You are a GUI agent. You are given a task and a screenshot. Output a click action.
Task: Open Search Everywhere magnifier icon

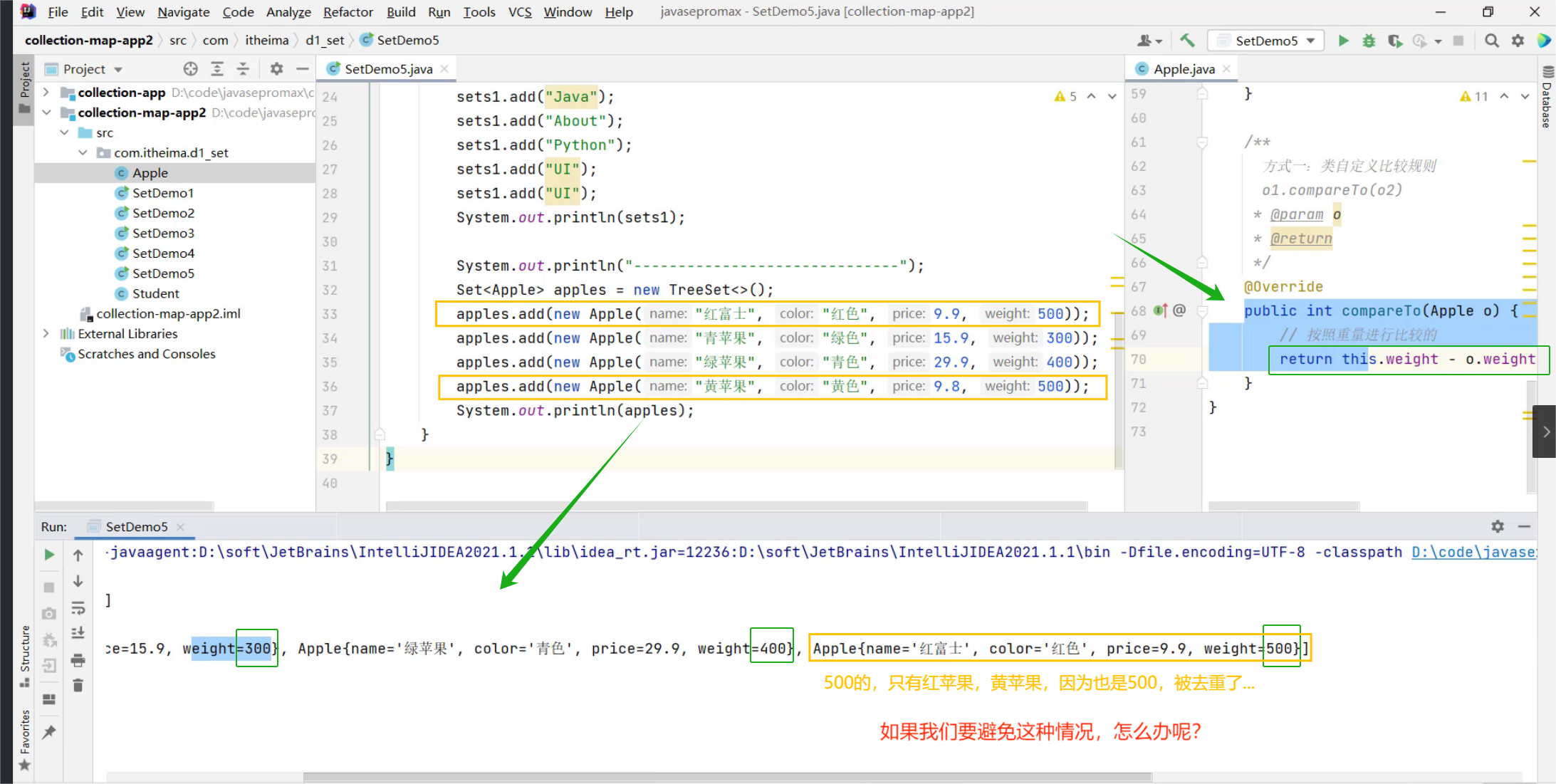coord(1491,41)
